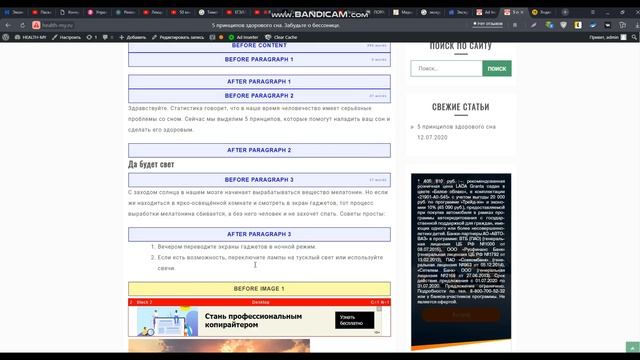This screenshot has width=640, height=360.
Task: Click Clear Cache in the admin bar
Action: 281,37
